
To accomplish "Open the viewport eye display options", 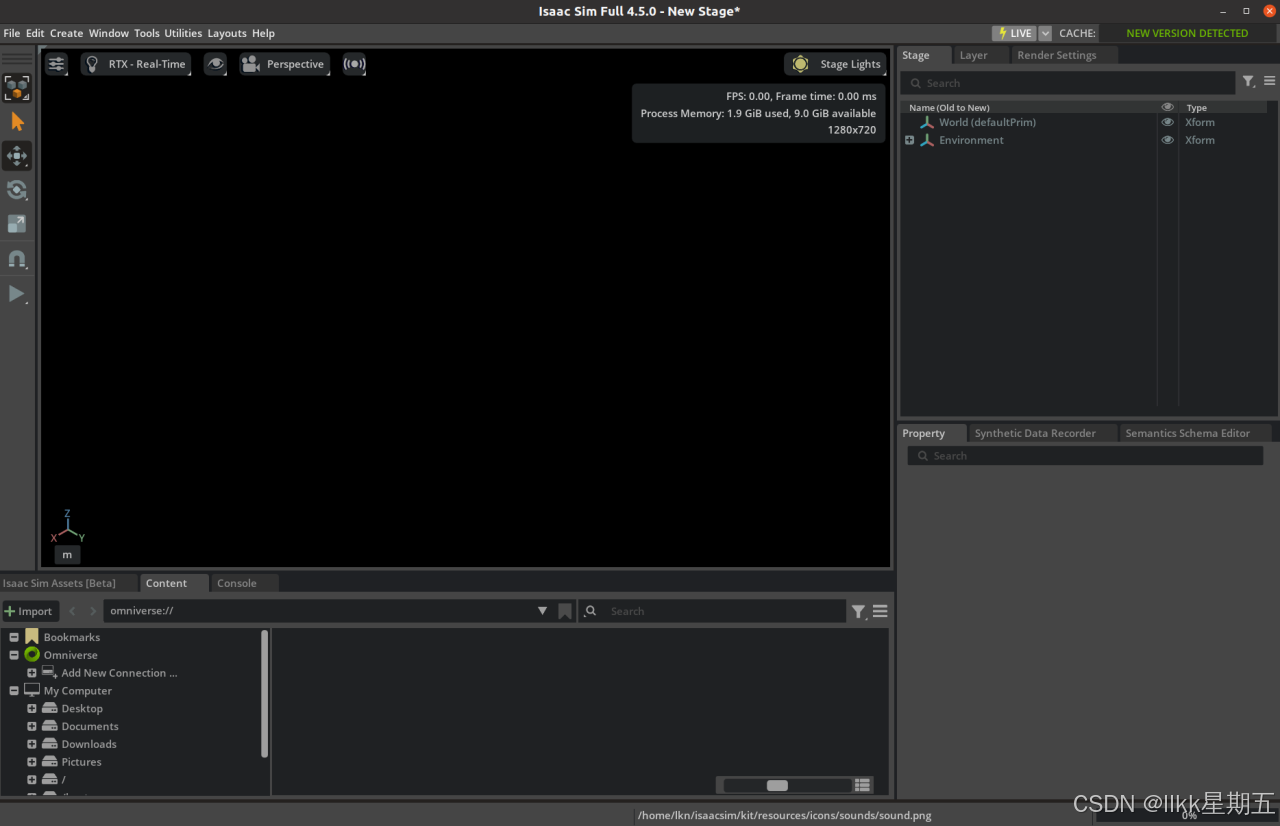I will pyautogui.click(x=215, y=64).
